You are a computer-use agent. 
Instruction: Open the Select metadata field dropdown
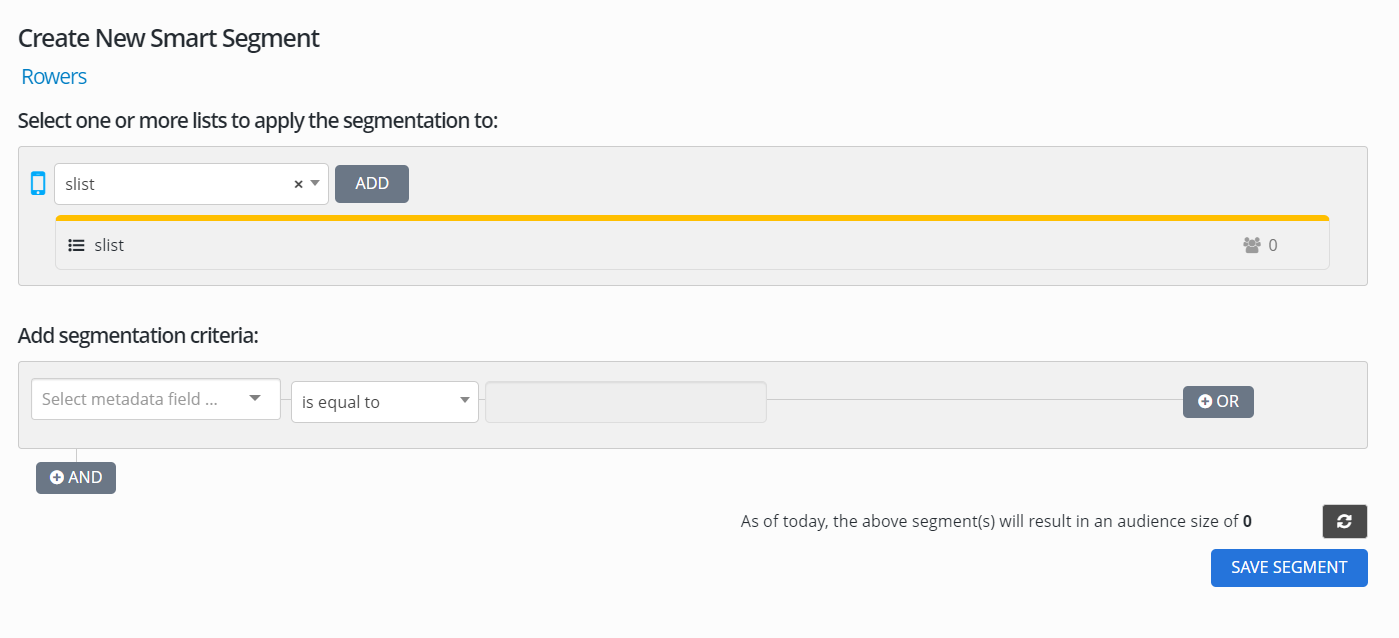point(155,399)
